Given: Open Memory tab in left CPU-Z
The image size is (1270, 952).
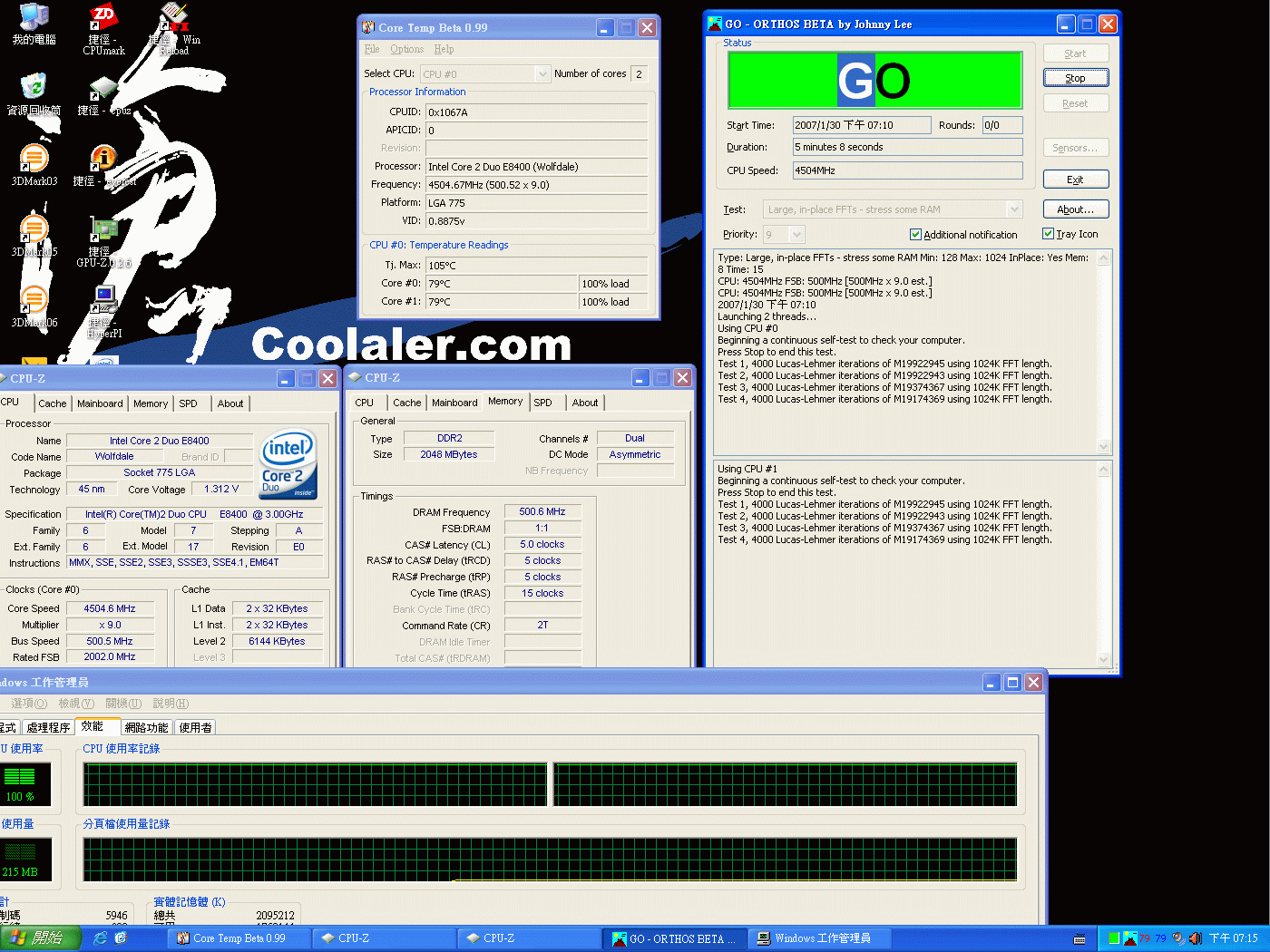Looking at the screenshot, I should (151, 403).
